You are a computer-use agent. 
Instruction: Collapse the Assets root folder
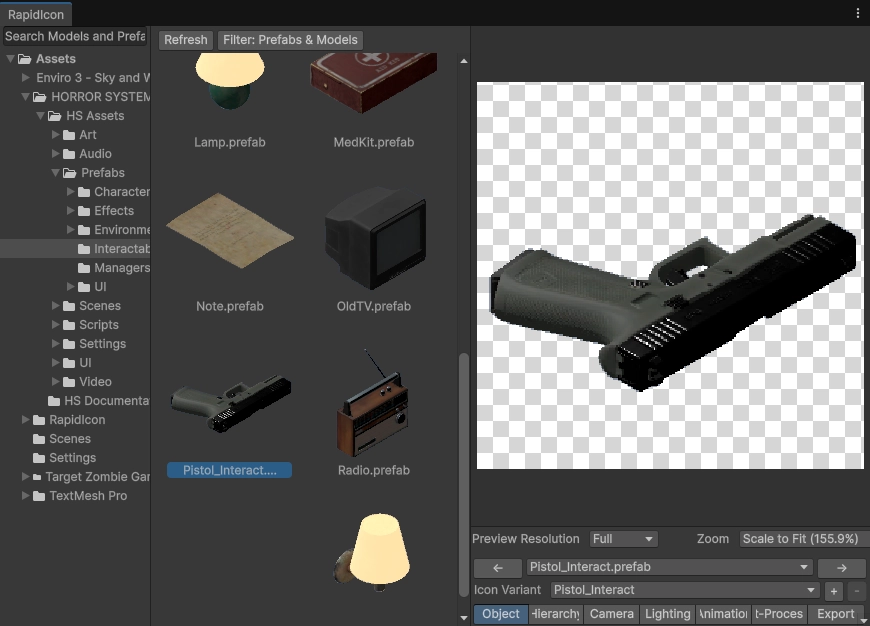click(x=10, y=58)
